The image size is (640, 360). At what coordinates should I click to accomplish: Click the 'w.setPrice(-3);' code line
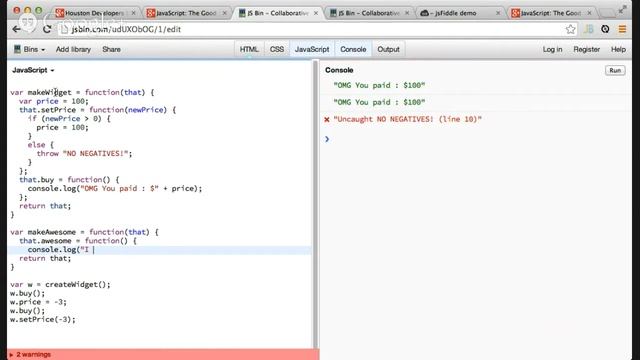(x=43, y=320)
